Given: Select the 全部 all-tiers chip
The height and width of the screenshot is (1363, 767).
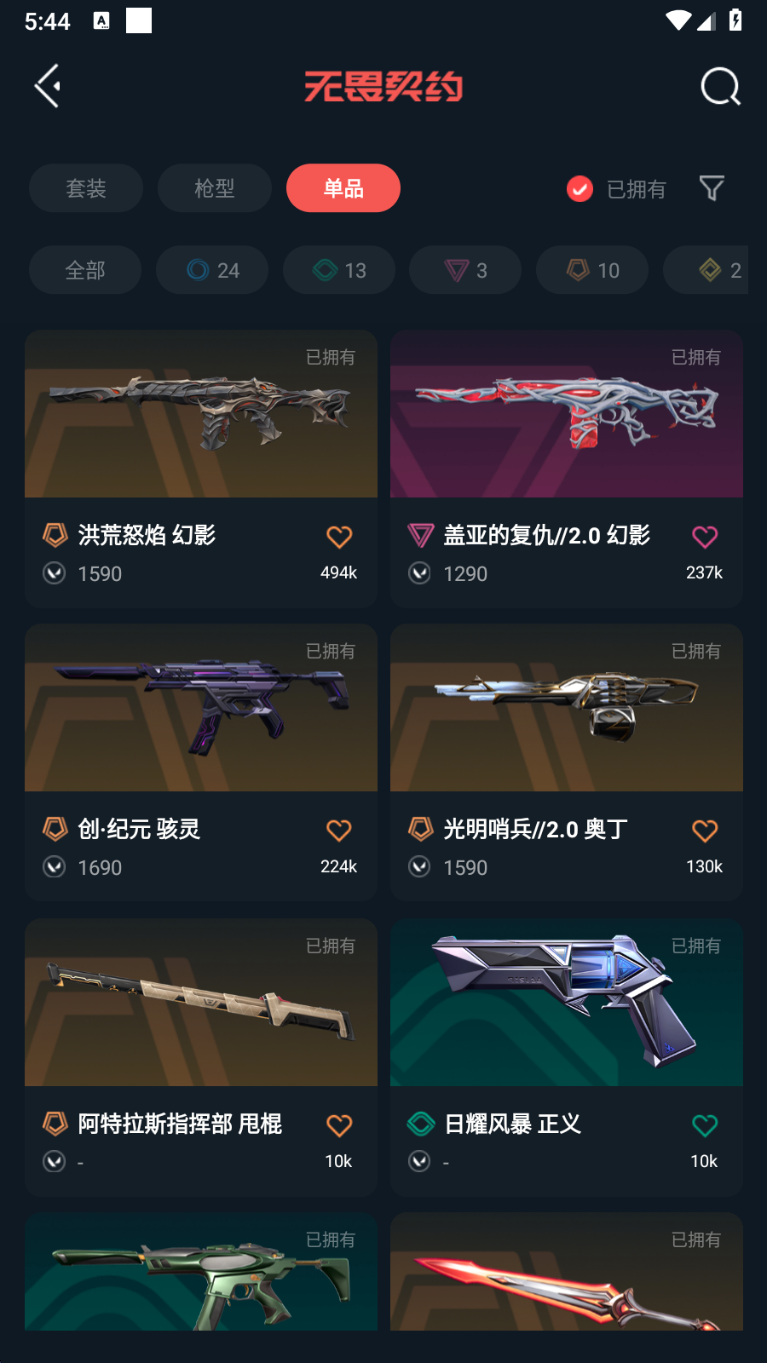Looking at the screenshot, I should pyautogui.click(x=85, y=270).
